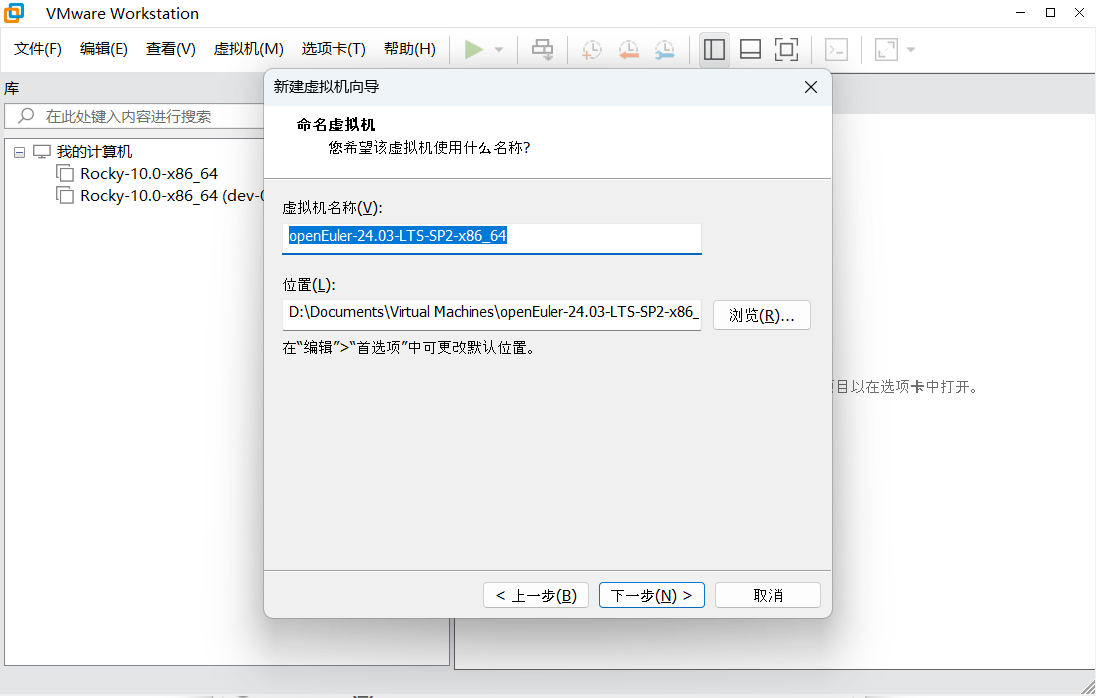Open the snapshot manager wrench icon
Viewport: 1096px width, 698px height.
[x=665, y=50]
